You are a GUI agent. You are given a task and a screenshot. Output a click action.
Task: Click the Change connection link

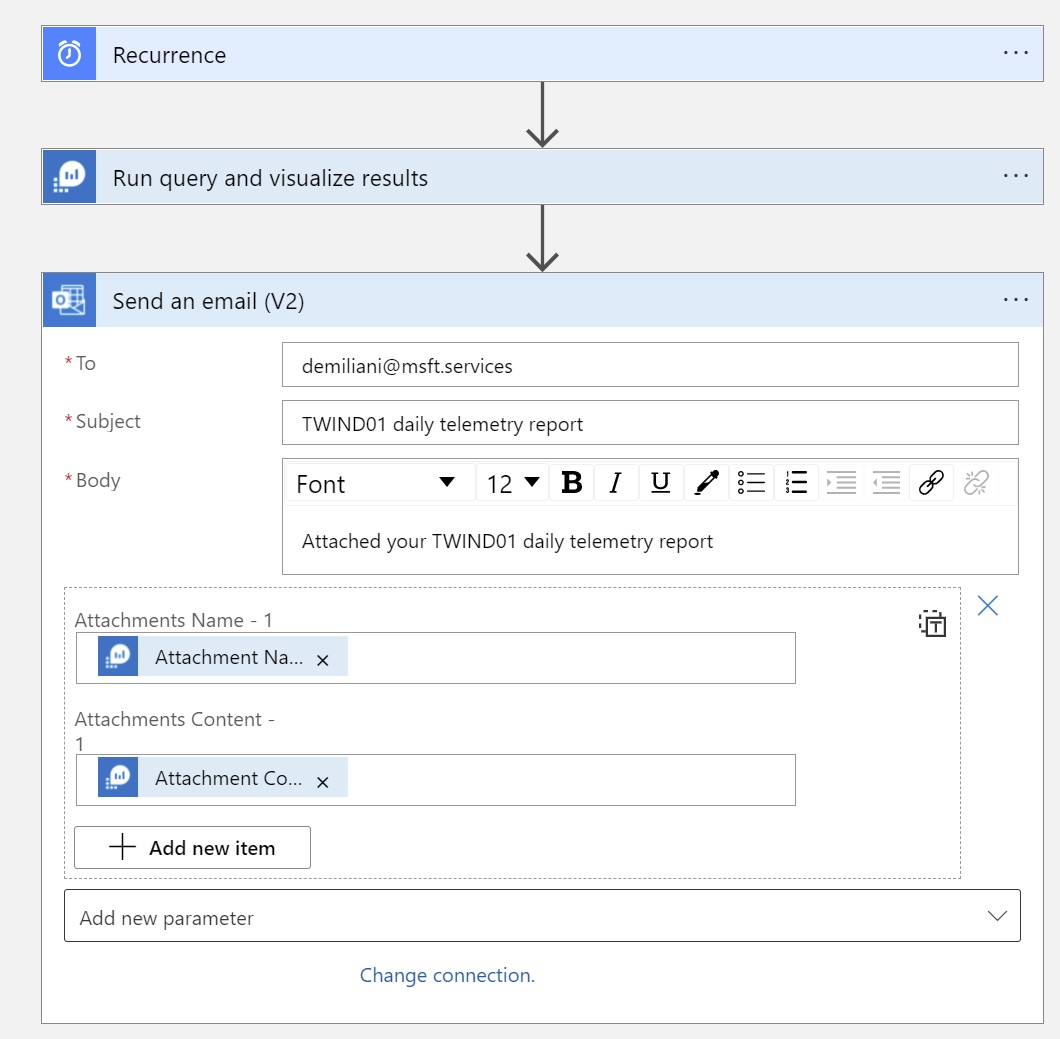coord(447,975)
